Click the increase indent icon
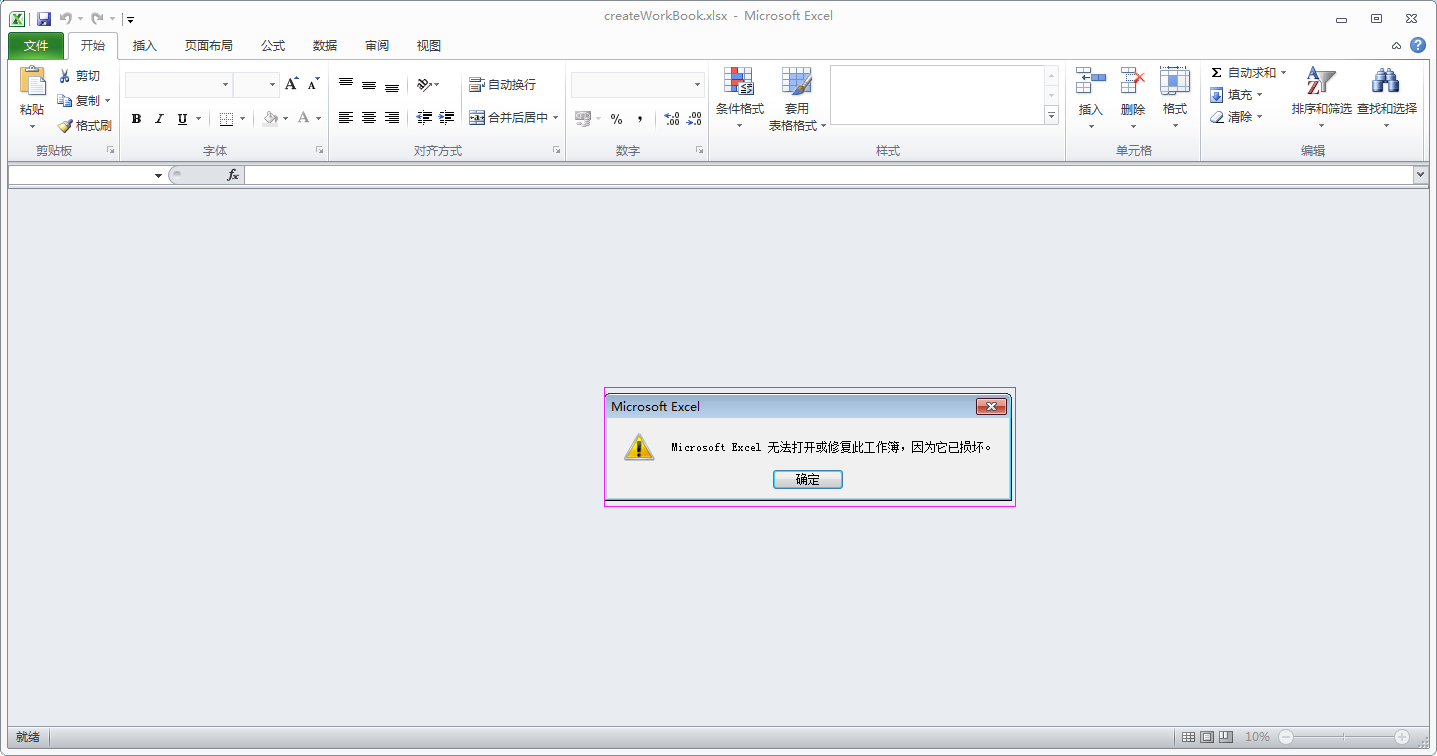The height and width of the screenshot is (756, 1437). 447,118
